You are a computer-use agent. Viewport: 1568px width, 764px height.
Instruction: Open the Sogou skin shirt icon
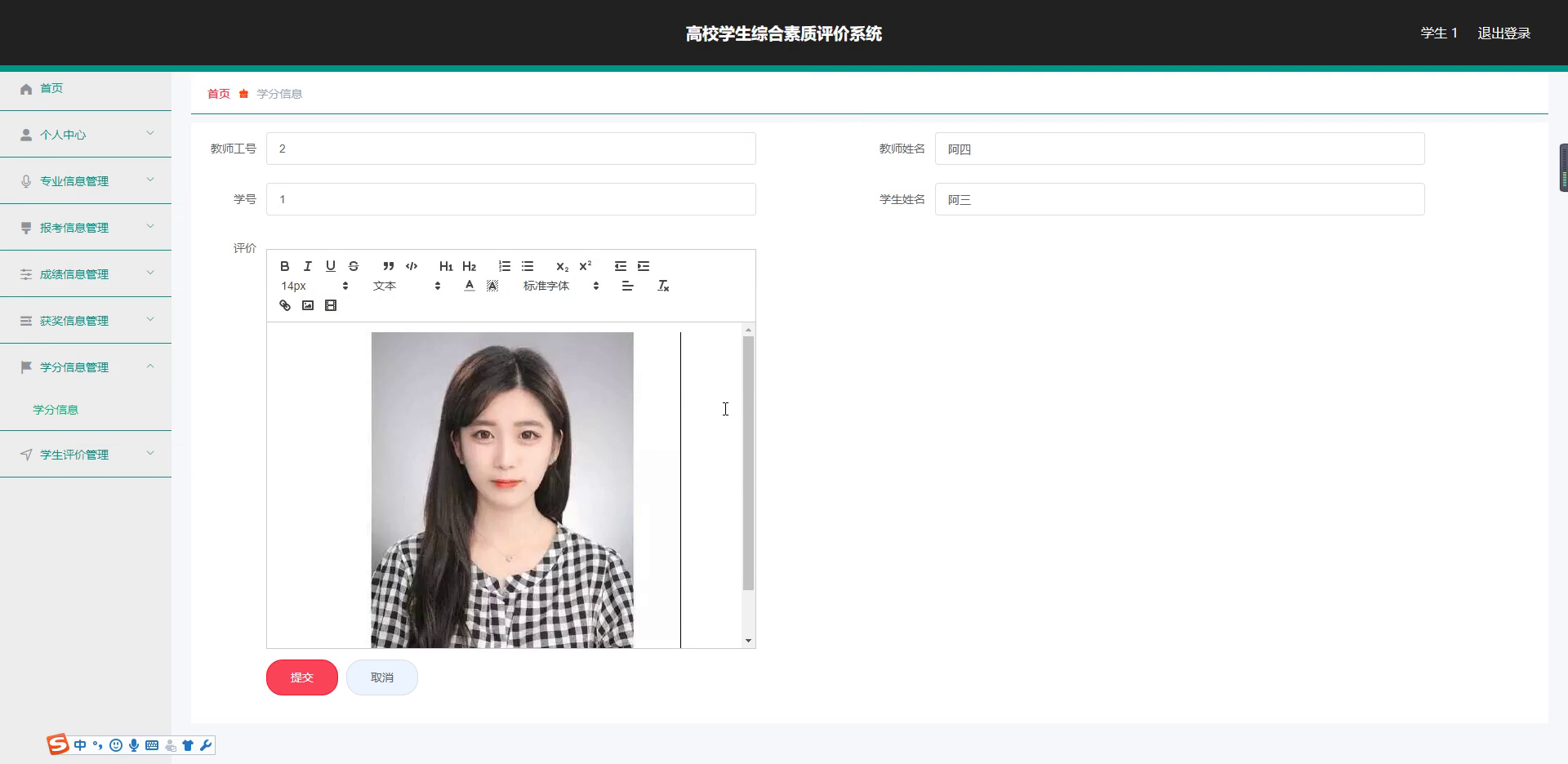pos(188,745)
